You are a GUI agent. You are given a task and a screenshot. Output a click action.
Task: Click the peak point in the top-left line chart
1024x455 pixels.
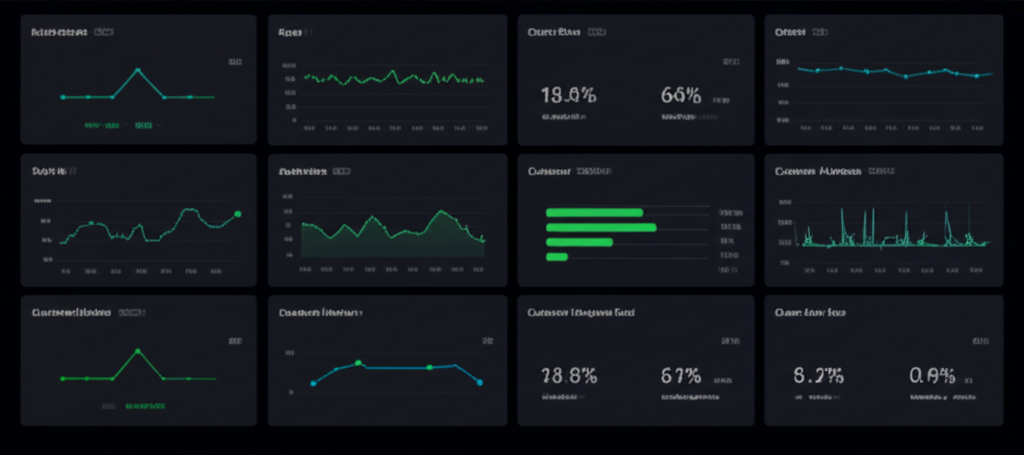(138, 70)
